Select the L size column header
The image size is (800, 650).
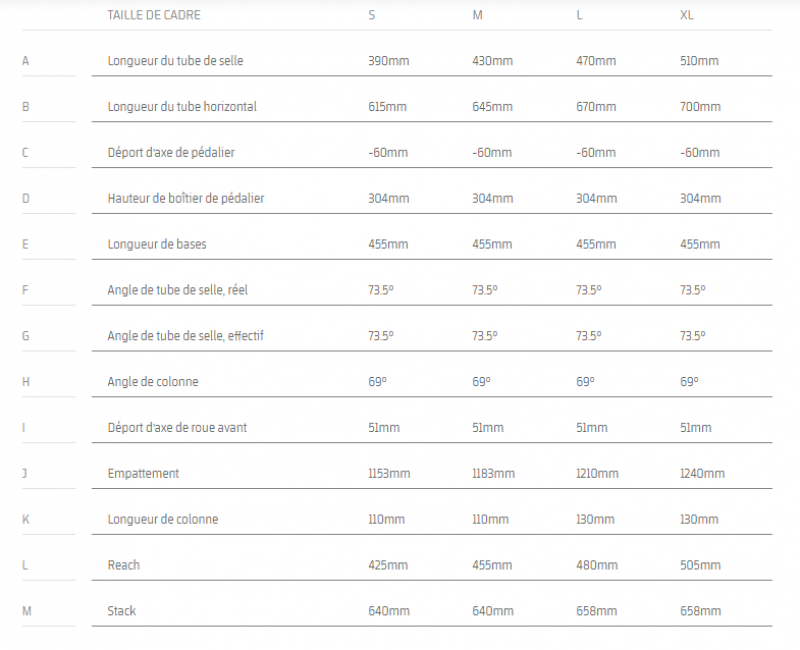[x=580, y=15]
